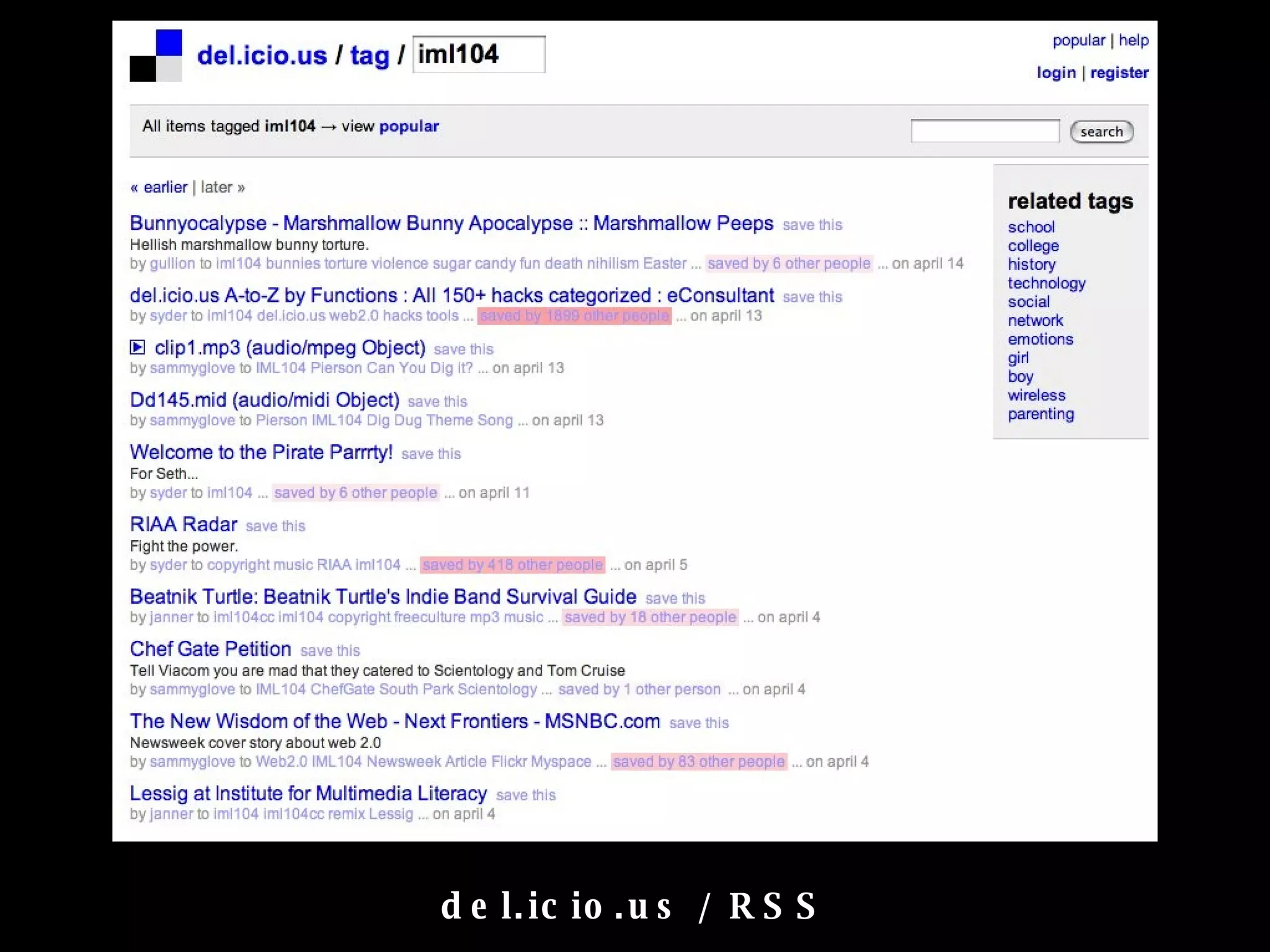The width and height of the screenshot is (1270, 952).
Task: Open user gullion's profile
Action: [x=172, y=263]
